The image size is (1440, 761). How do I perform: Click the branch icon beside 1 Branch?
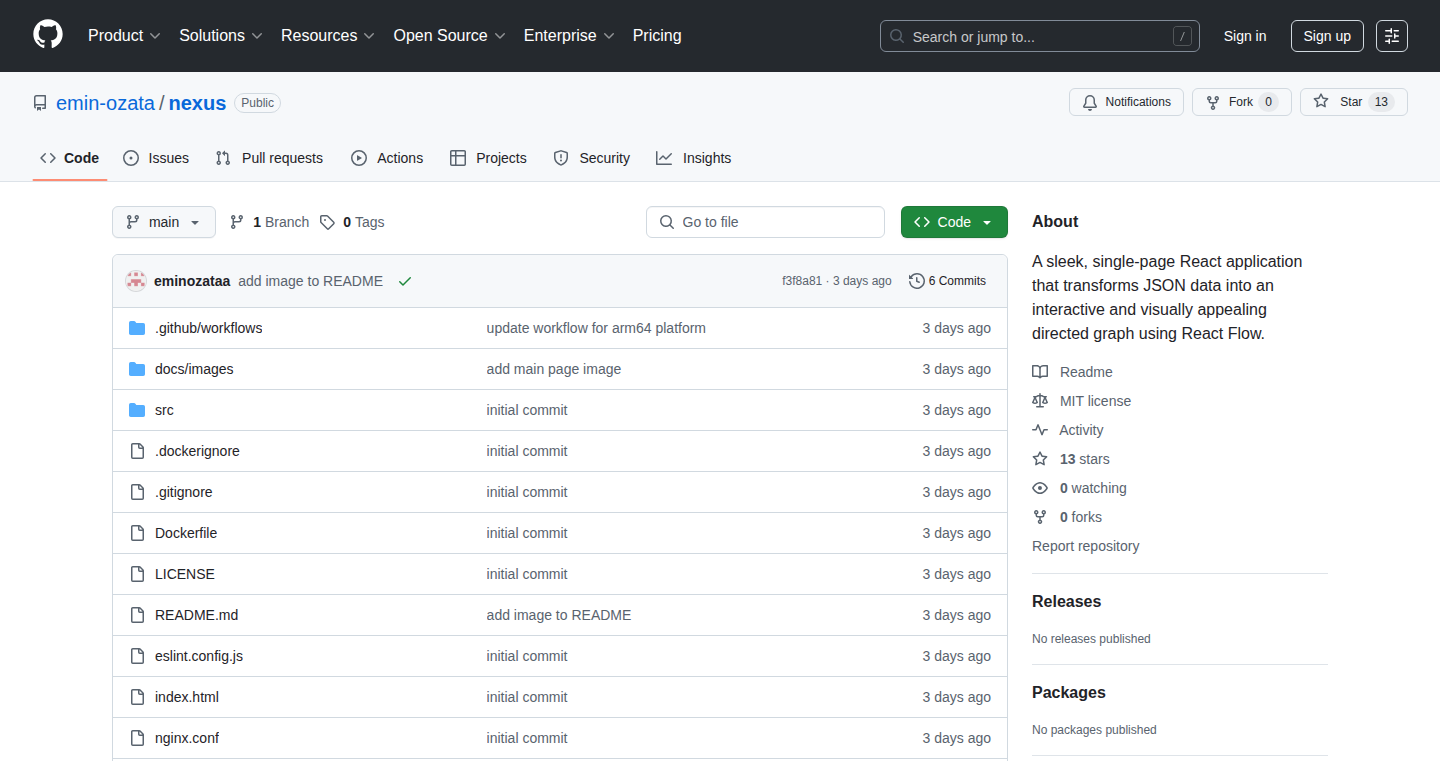pyautogui.click(x=237, y=222)
